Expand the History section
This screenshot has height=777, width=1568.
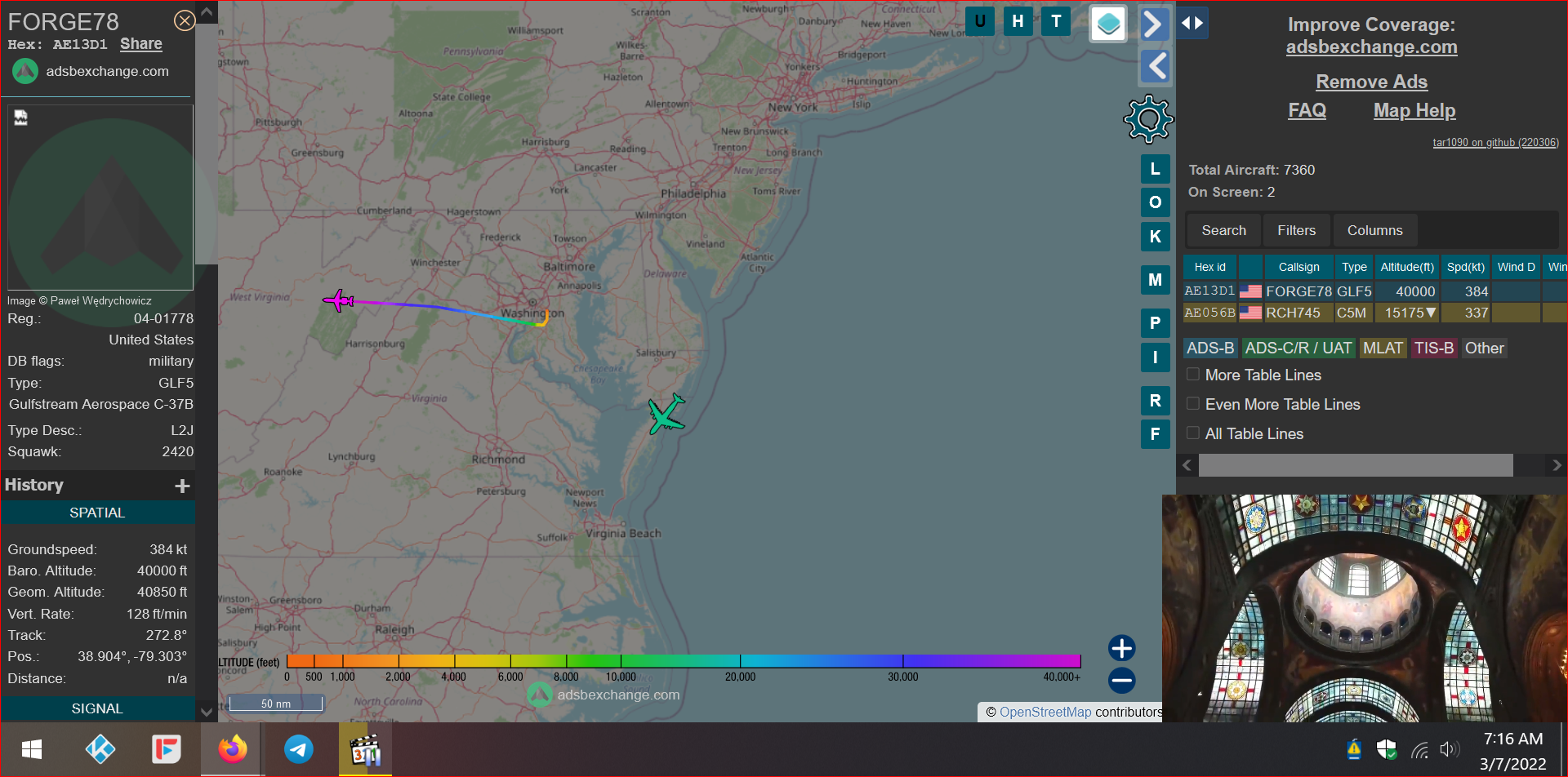tap(182, 486)
